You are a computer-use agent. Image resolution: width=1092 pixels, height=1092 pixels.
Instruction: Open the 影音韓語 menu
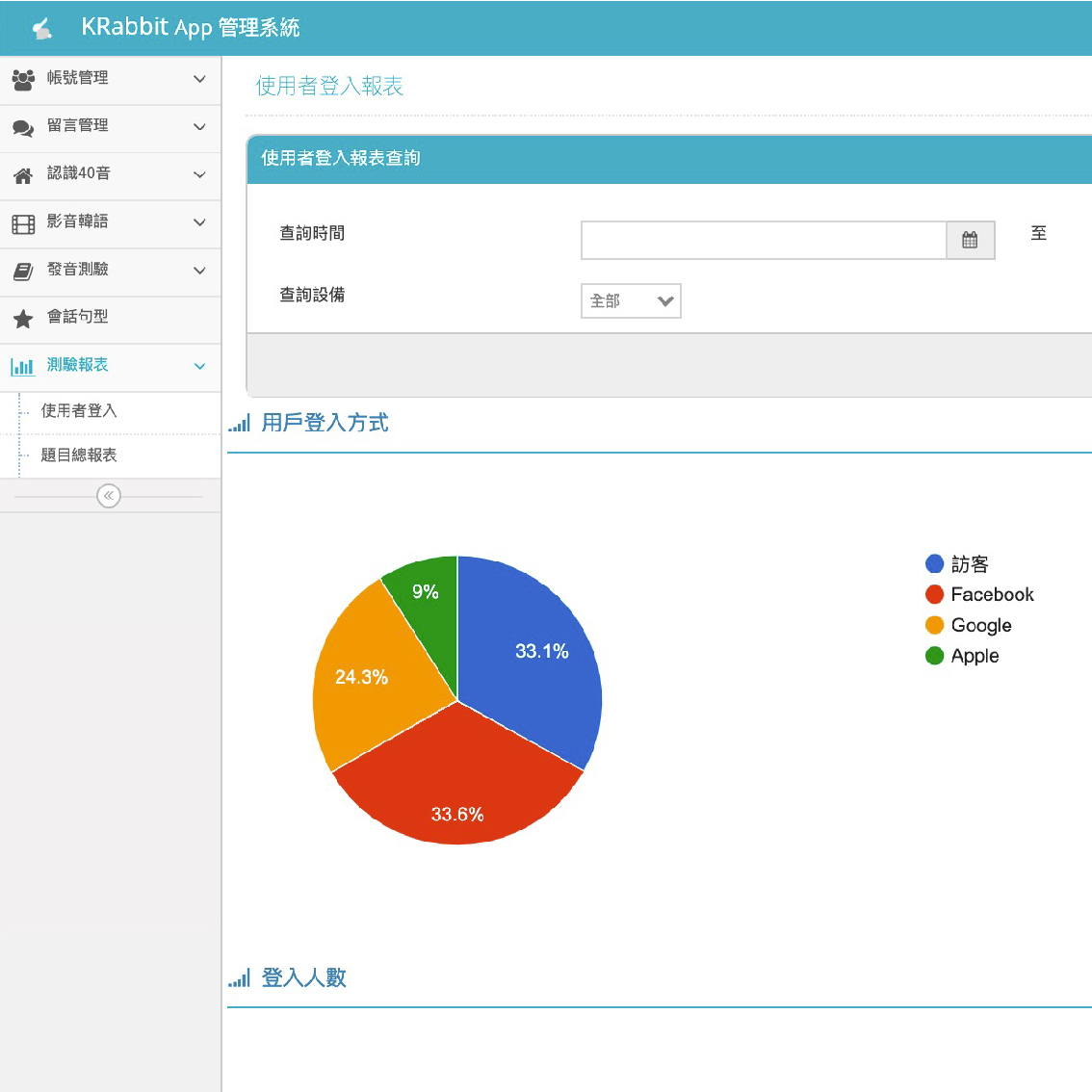click(110, 223)
